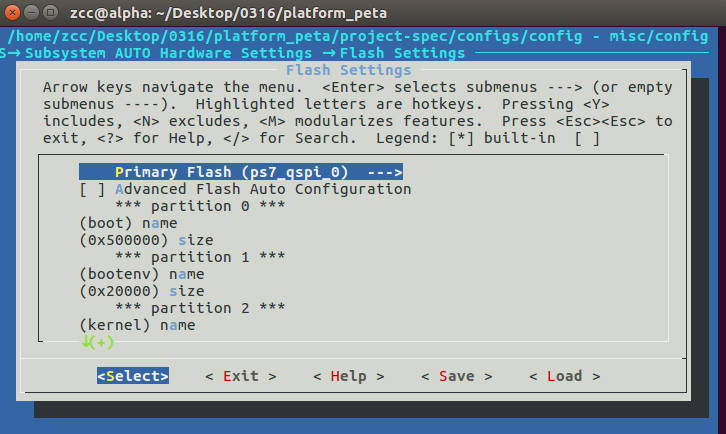Click the Flash Settings dialog title

click(x=348, y=70)
